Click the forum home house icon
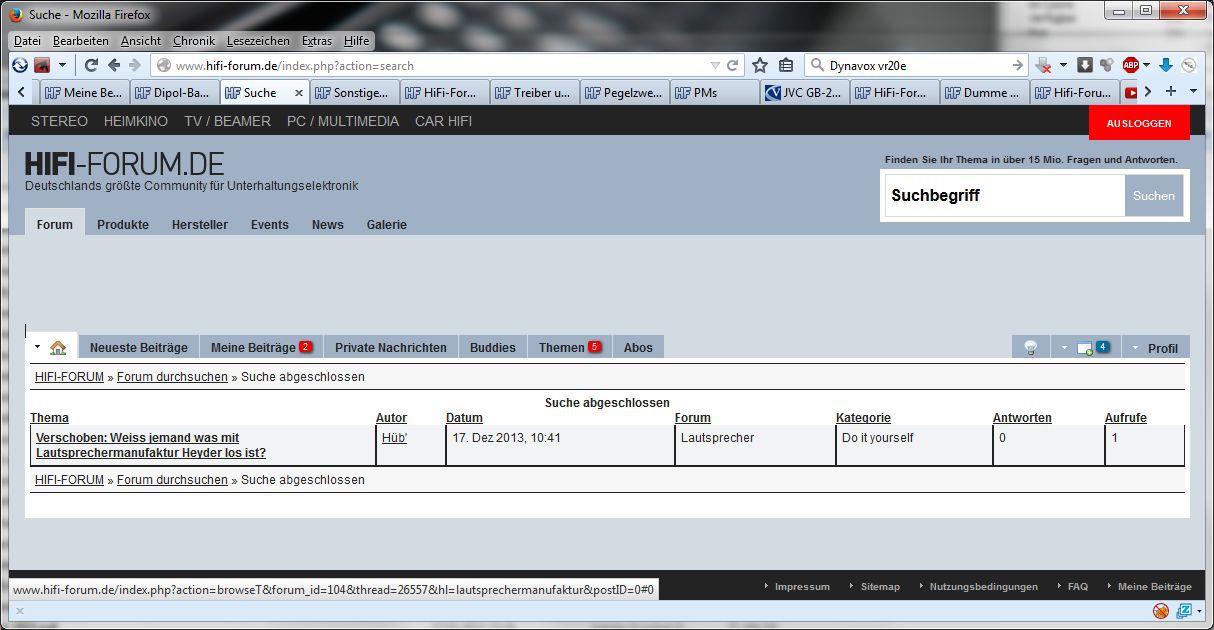The image size is (1214, 630). (58, 348)
